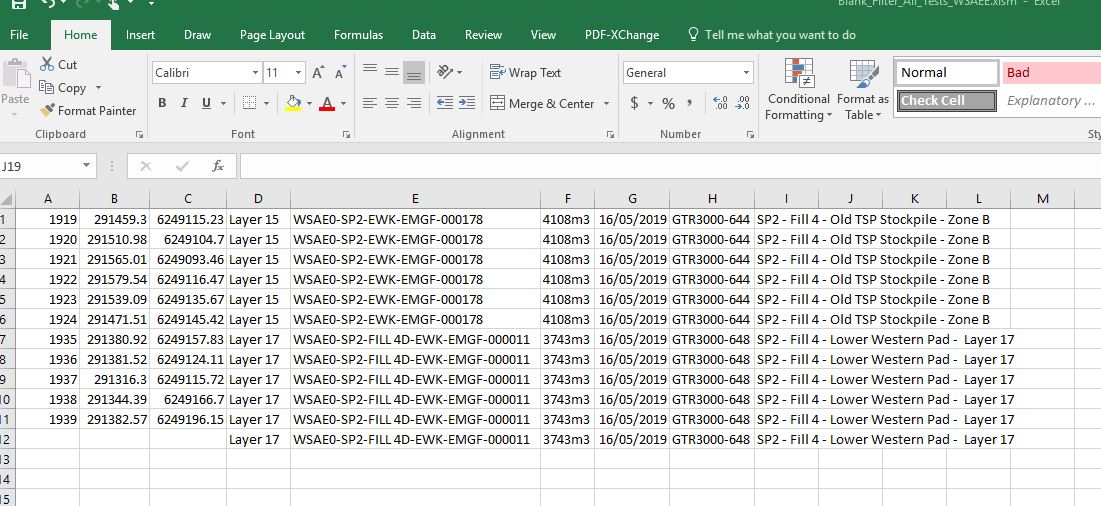Open Conditional Formatting menu
Image resolution: width=1101 pixels, height=506 pixels.
coord(798,89)
